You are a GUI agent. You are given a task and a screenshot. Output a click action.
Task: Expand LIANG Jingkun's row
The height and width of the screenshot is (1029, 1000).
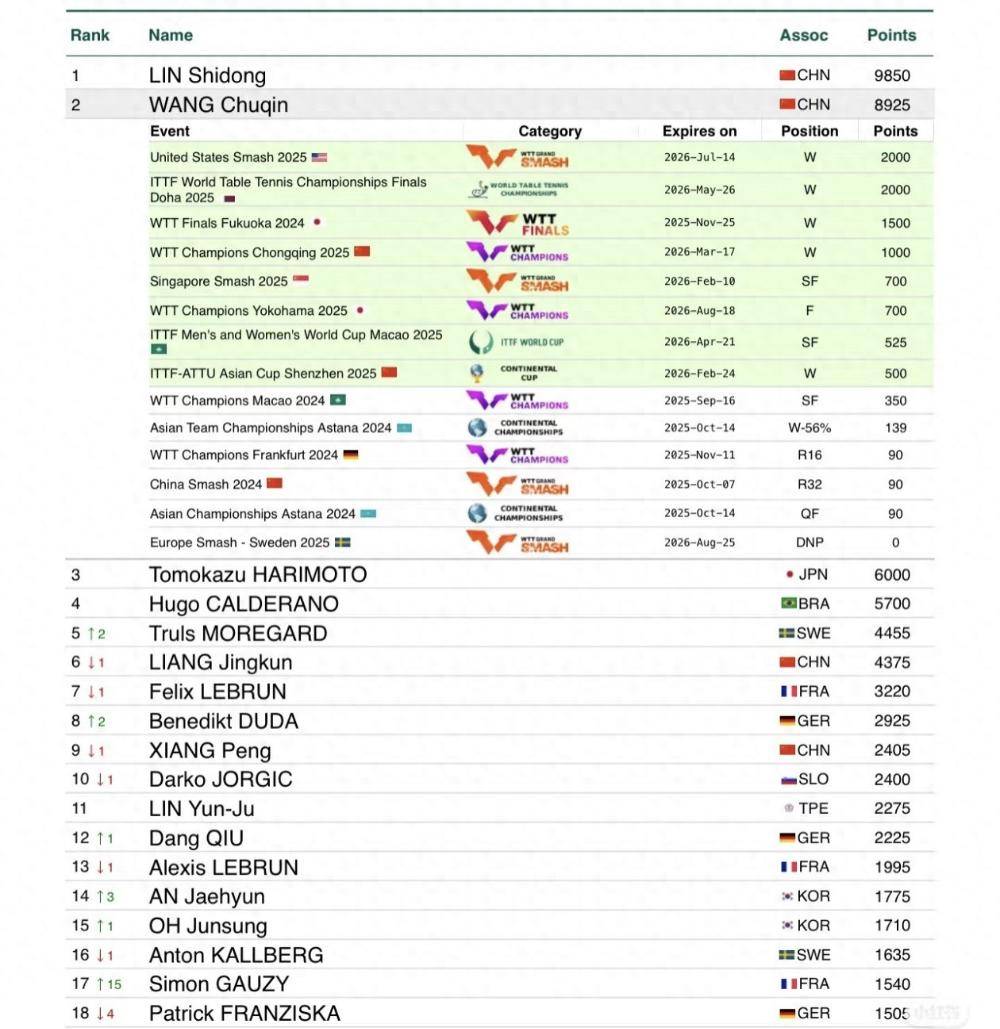(x=499, y=662)
